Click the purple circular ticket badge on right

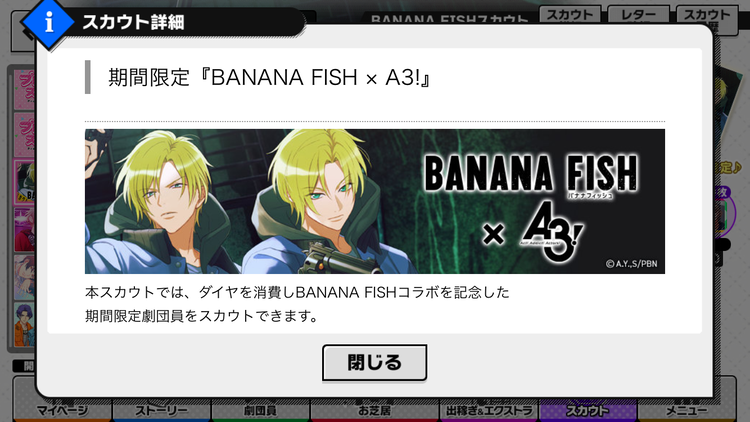724,212
